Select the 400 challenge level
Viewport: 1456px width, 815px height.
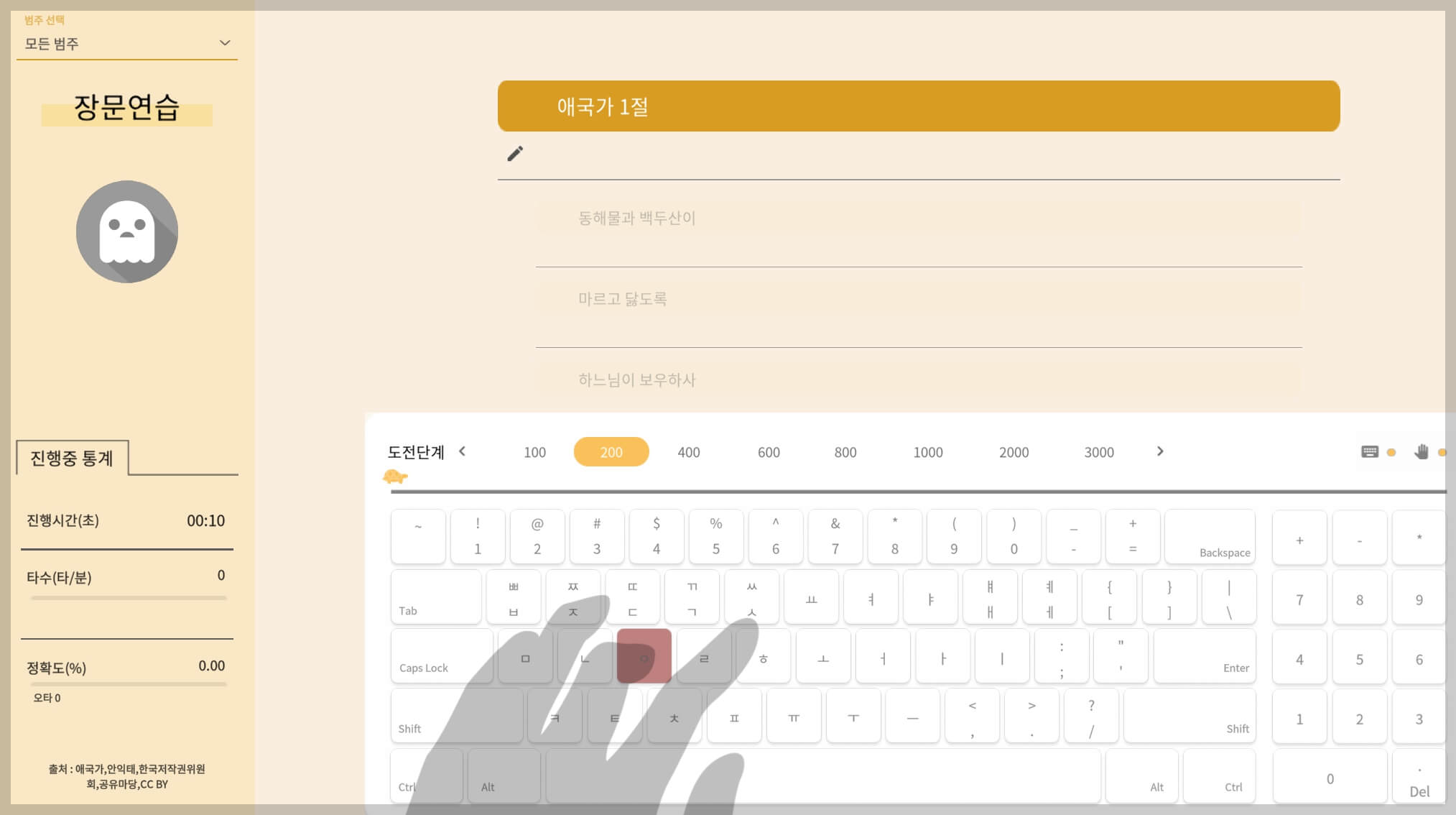coord(688,452)
